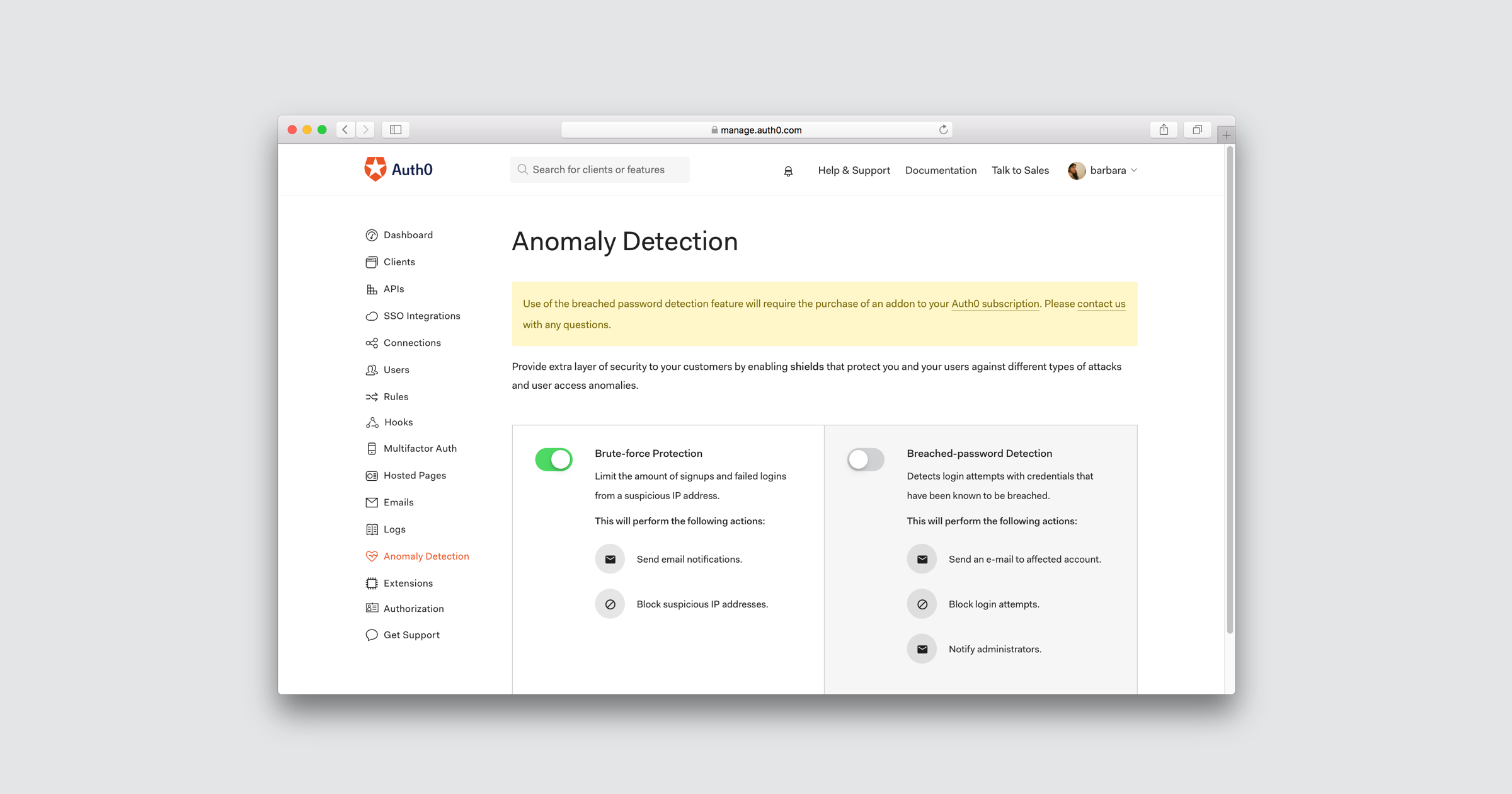
Task: Select the Connections sidebar item
Action: coord(412,342)
